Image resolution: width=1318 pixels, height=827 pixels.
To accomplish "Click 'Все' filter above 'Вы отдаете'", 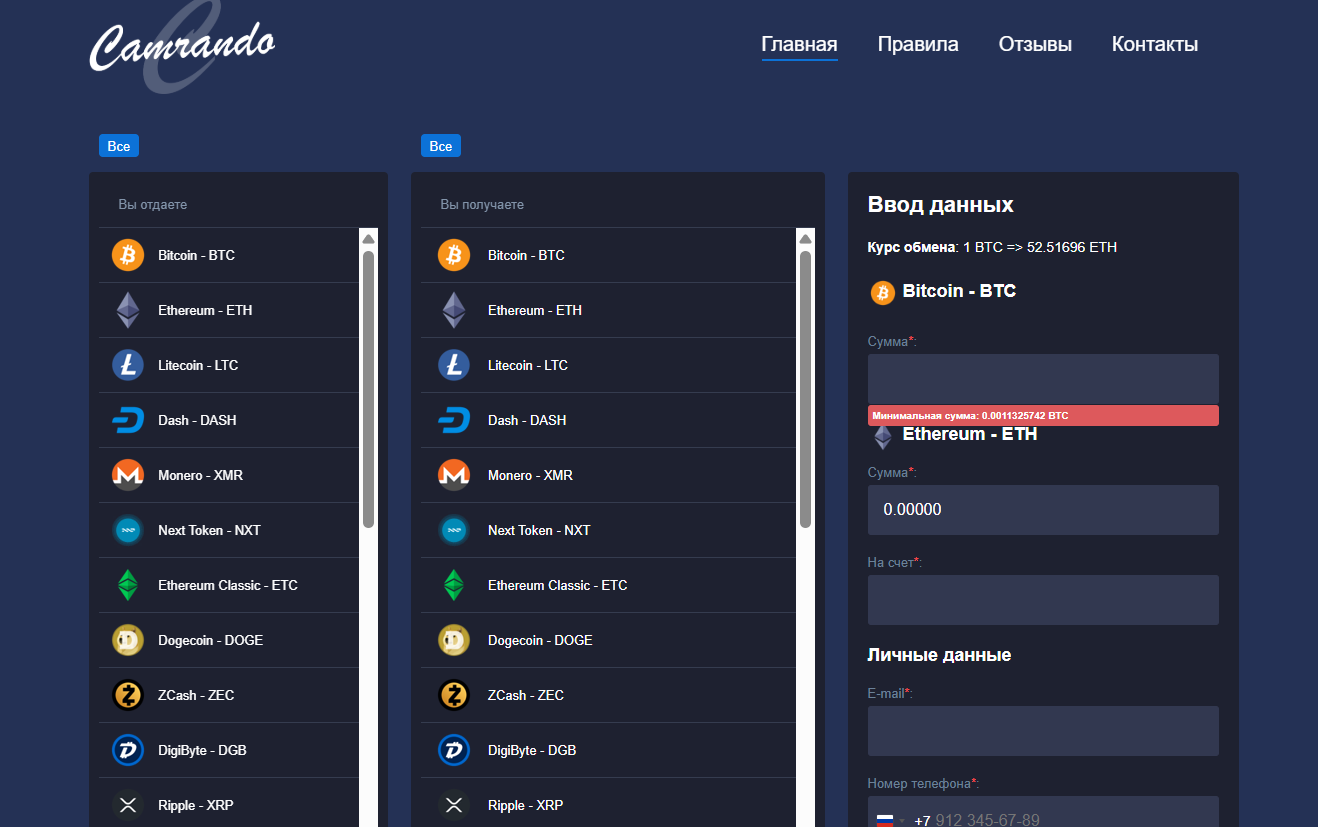I will [118, 146].
